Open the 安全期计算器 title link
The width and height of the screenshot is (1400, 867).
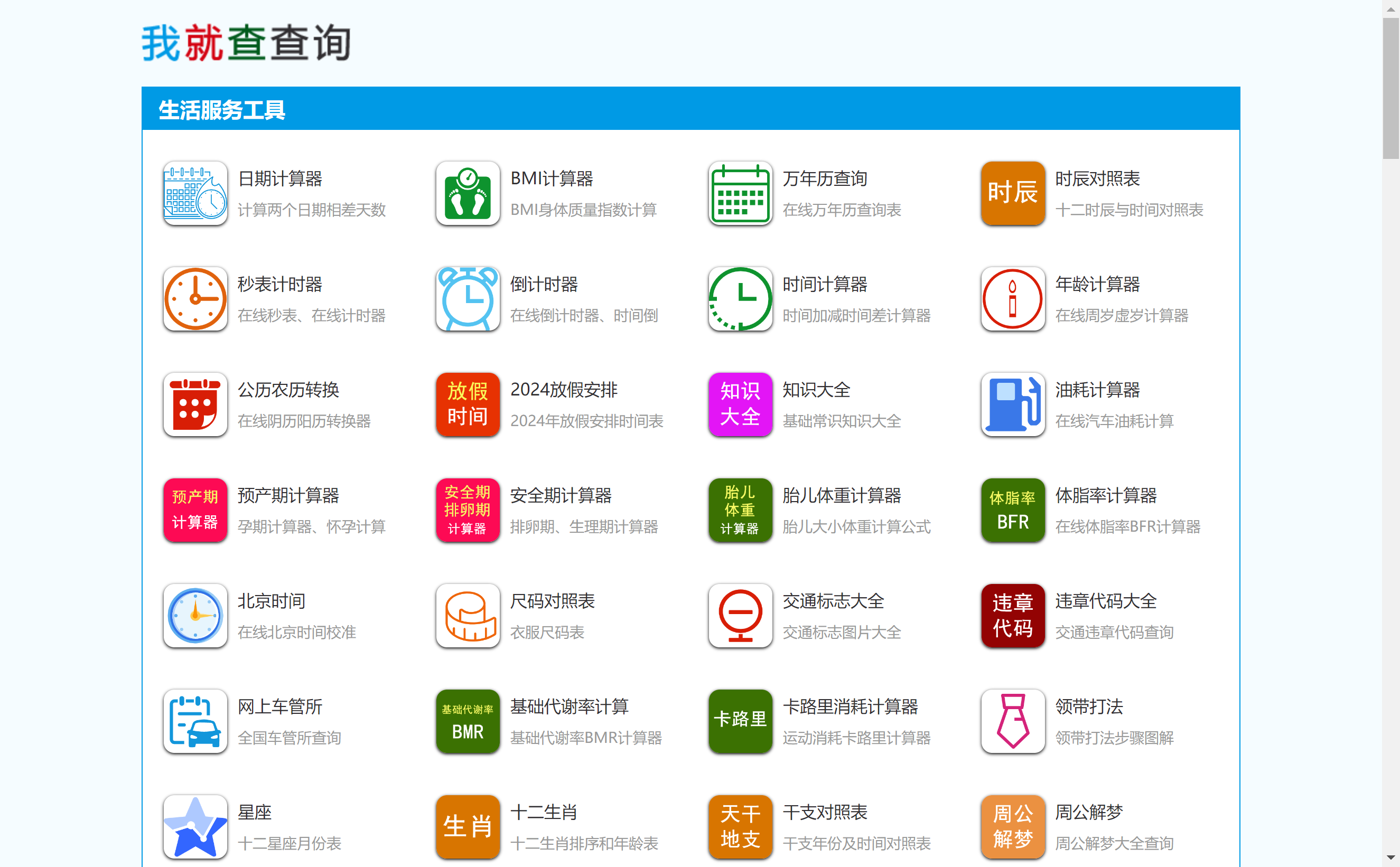pyautogui.click(x=561, y=495)
